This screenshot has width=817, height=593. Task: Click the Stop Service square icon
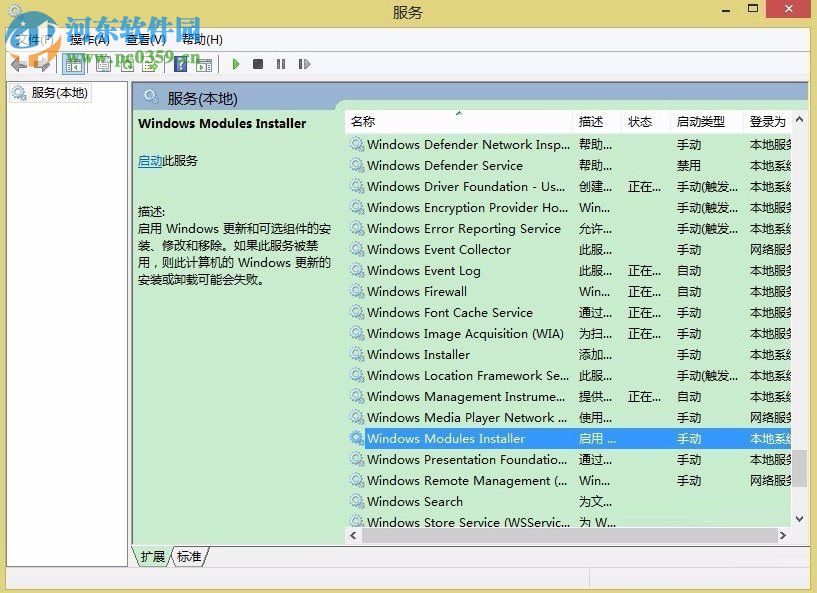click(257, 64)
